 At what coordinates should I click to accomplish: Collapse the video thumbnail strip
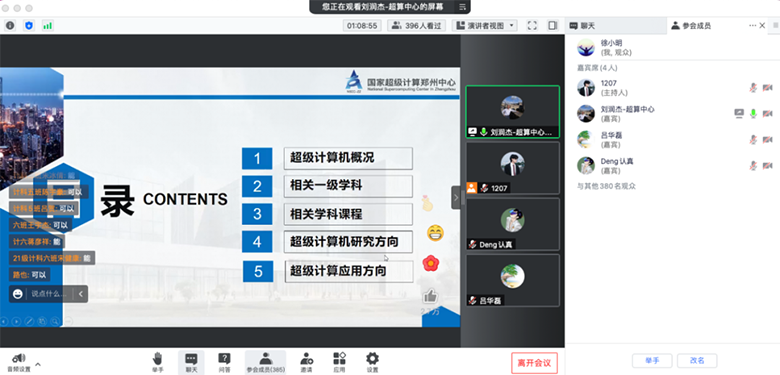coord(456,197)
